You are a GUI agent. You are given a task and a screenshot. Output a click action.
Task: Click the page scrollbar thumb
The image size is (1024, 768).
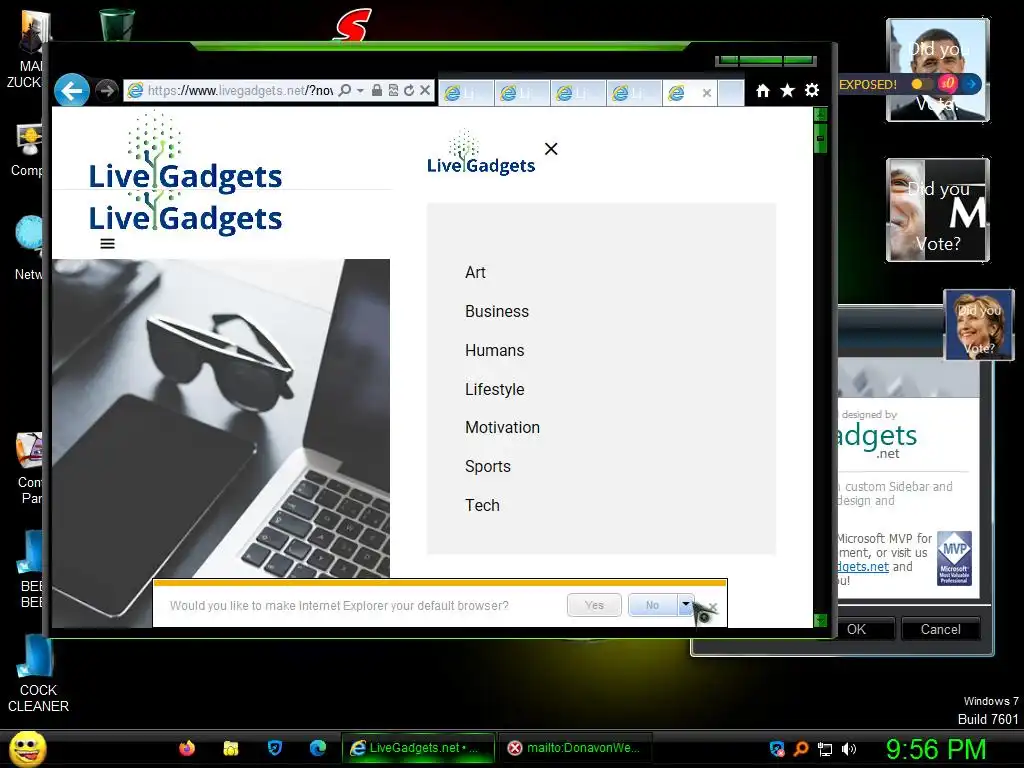[820, 138]
